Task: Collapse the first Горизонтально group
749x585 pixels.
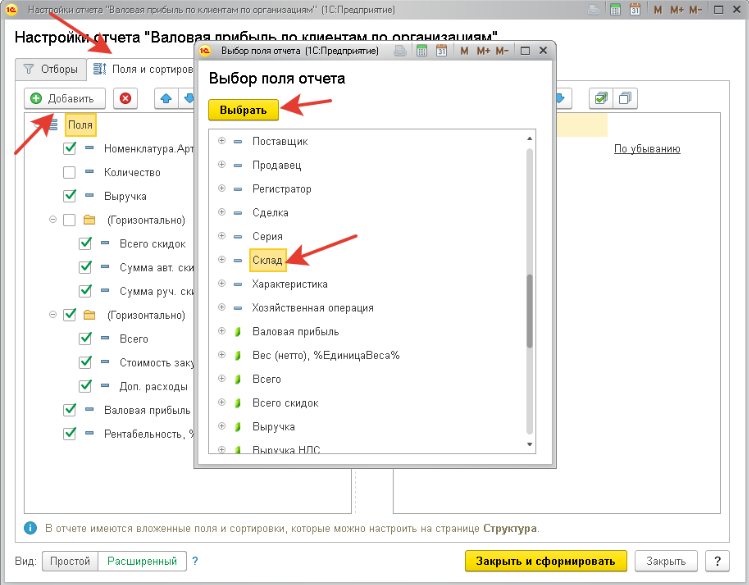Action: (x=51, y=220)
